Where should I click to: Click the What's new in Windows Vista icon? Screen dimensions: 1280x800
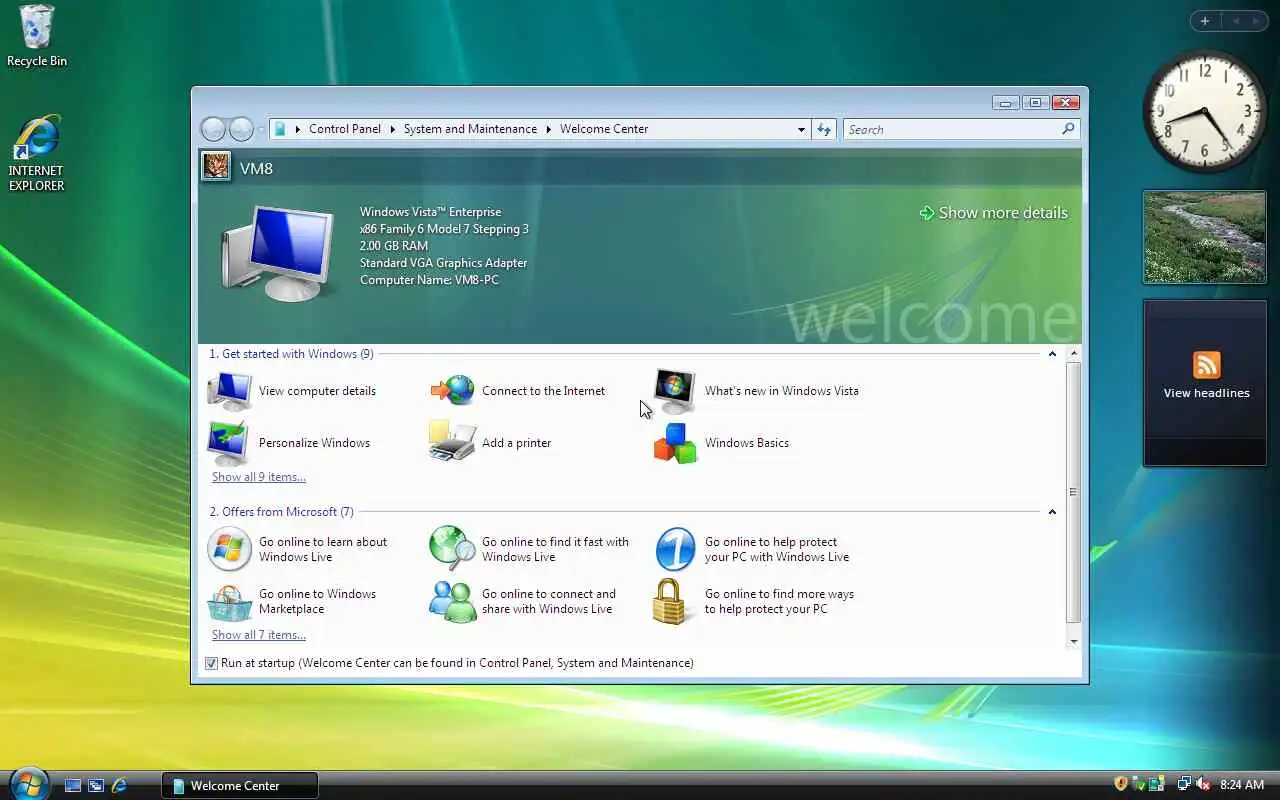point(675,390)
